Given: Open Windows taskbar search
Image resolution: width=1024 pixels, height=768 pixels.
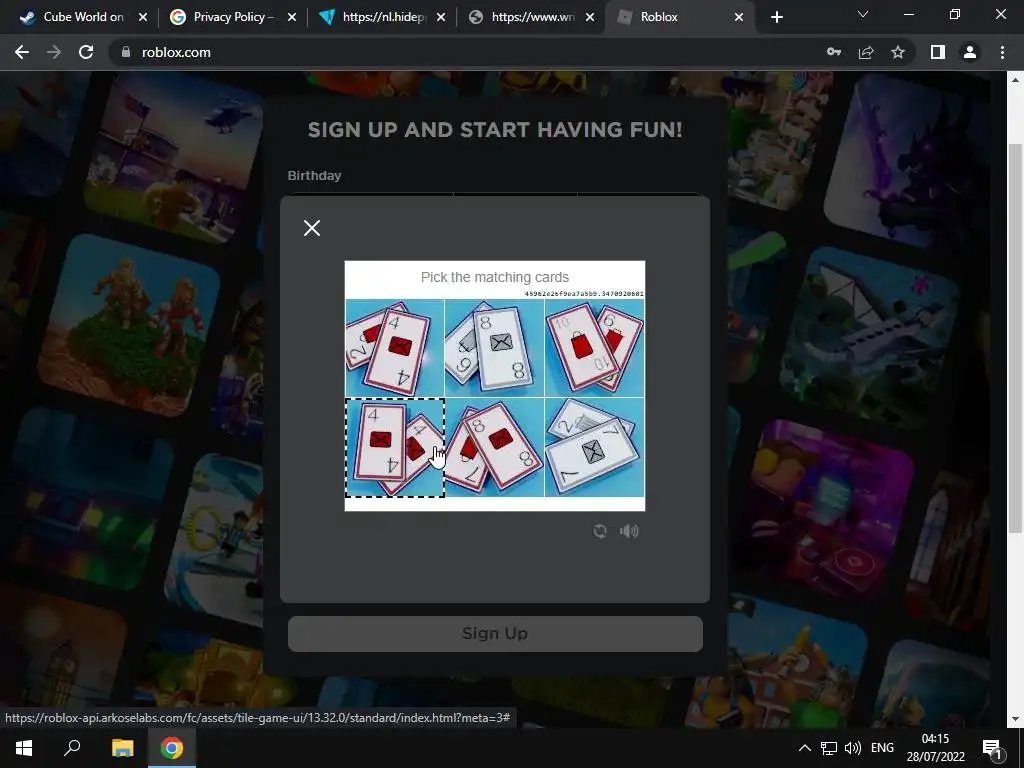Looking at the screenshot, I should point(72,748).
